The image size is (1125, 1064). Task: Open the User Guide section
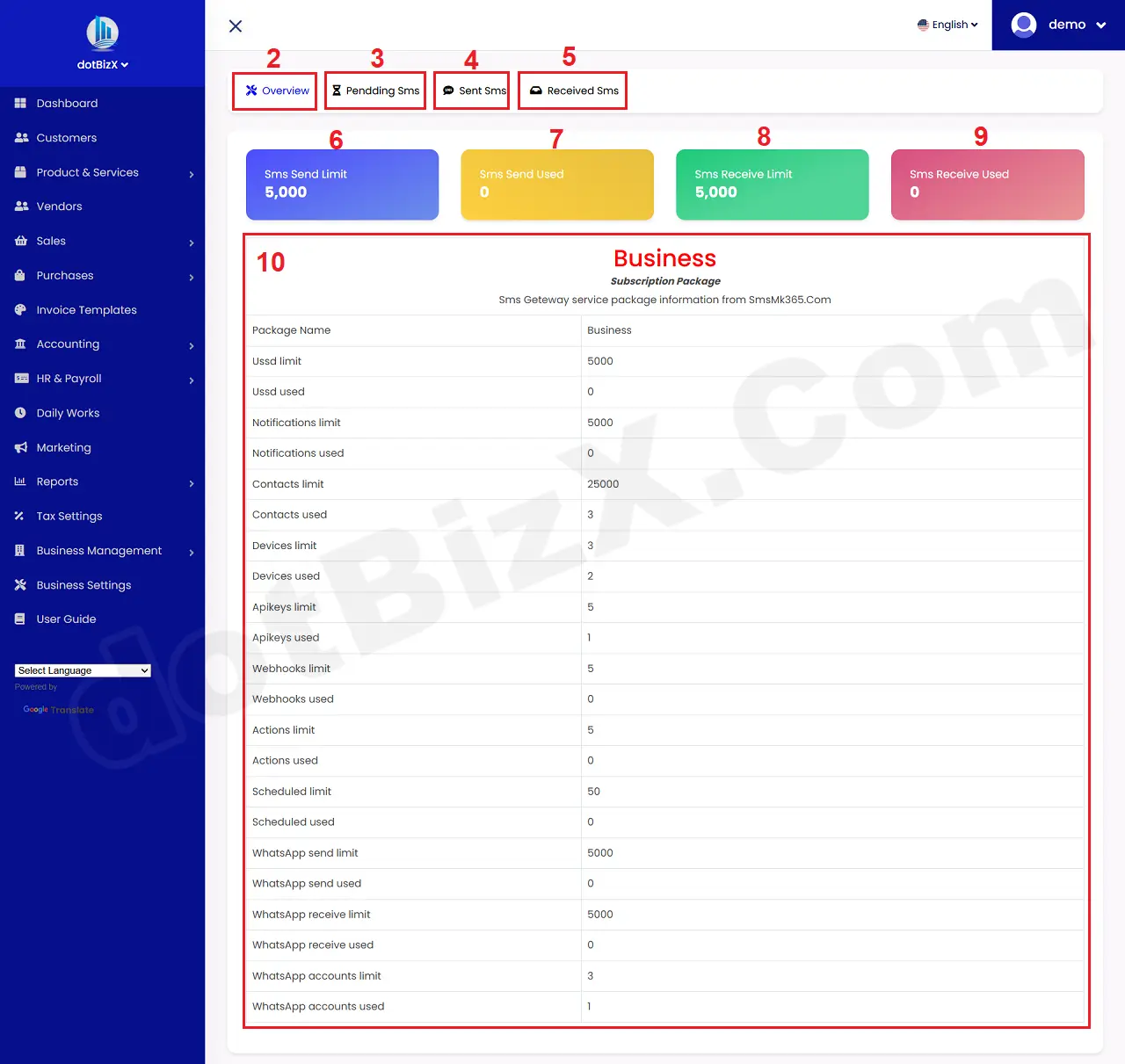(x=66, y=619)
